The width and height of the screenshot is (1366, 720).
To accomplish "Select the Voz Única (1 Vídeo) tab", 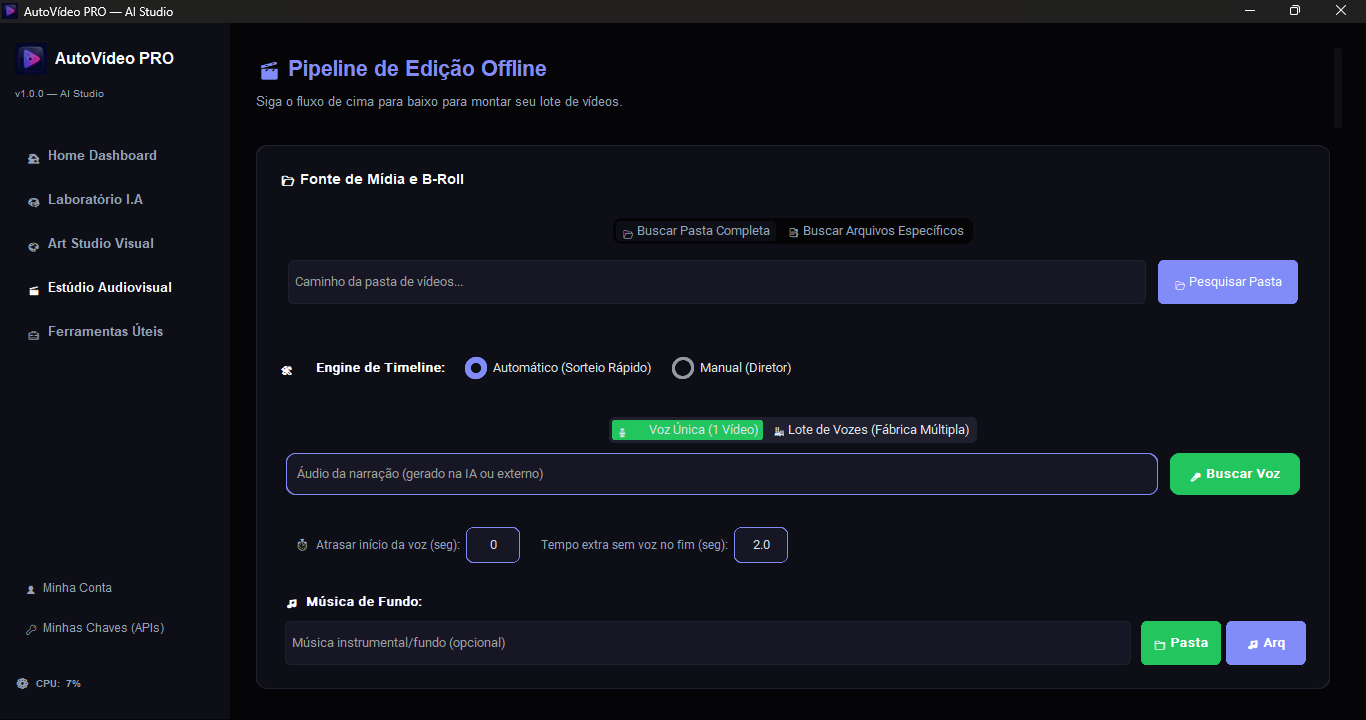I will 687,430.
